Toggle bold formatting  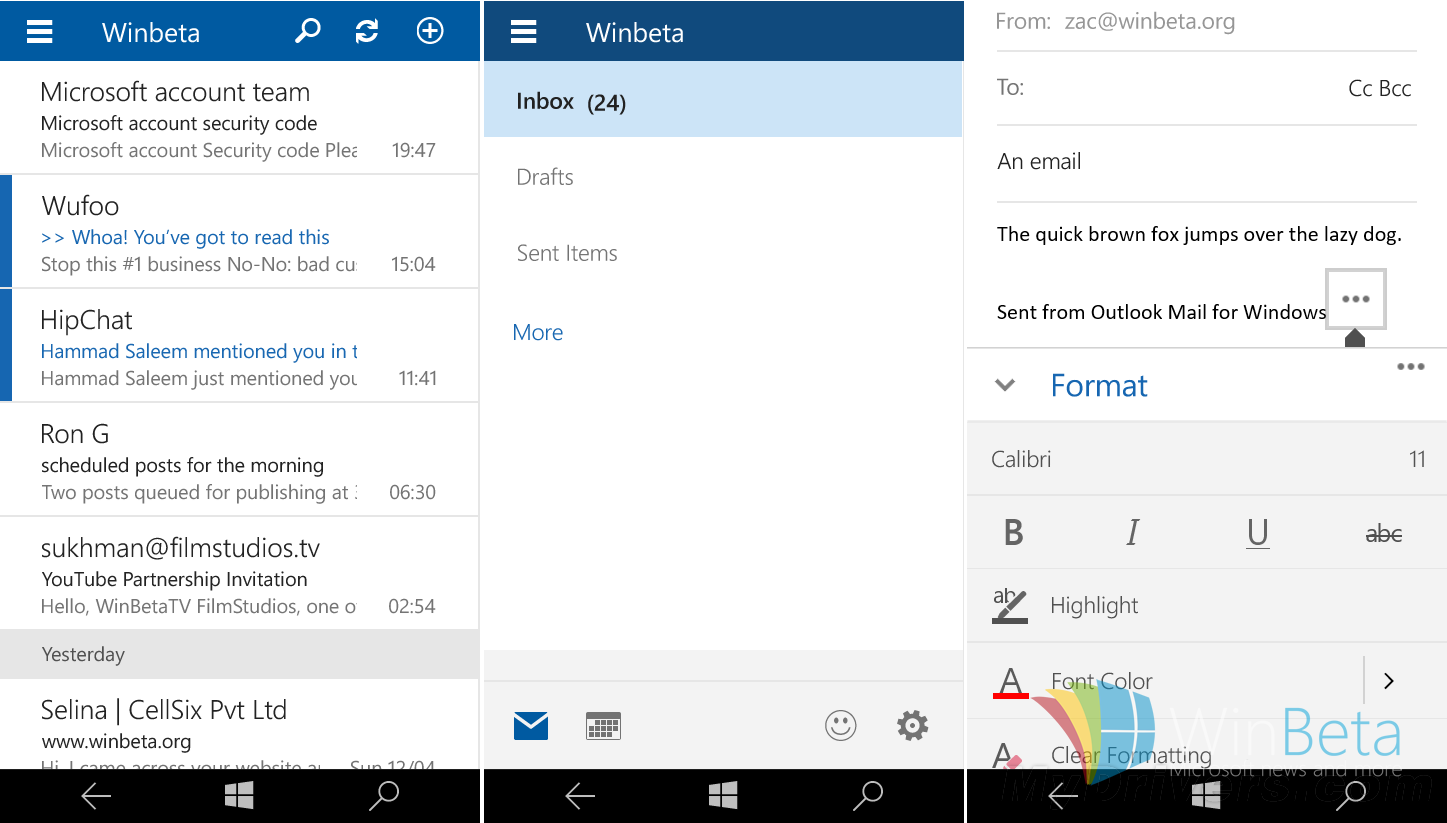1012,532
